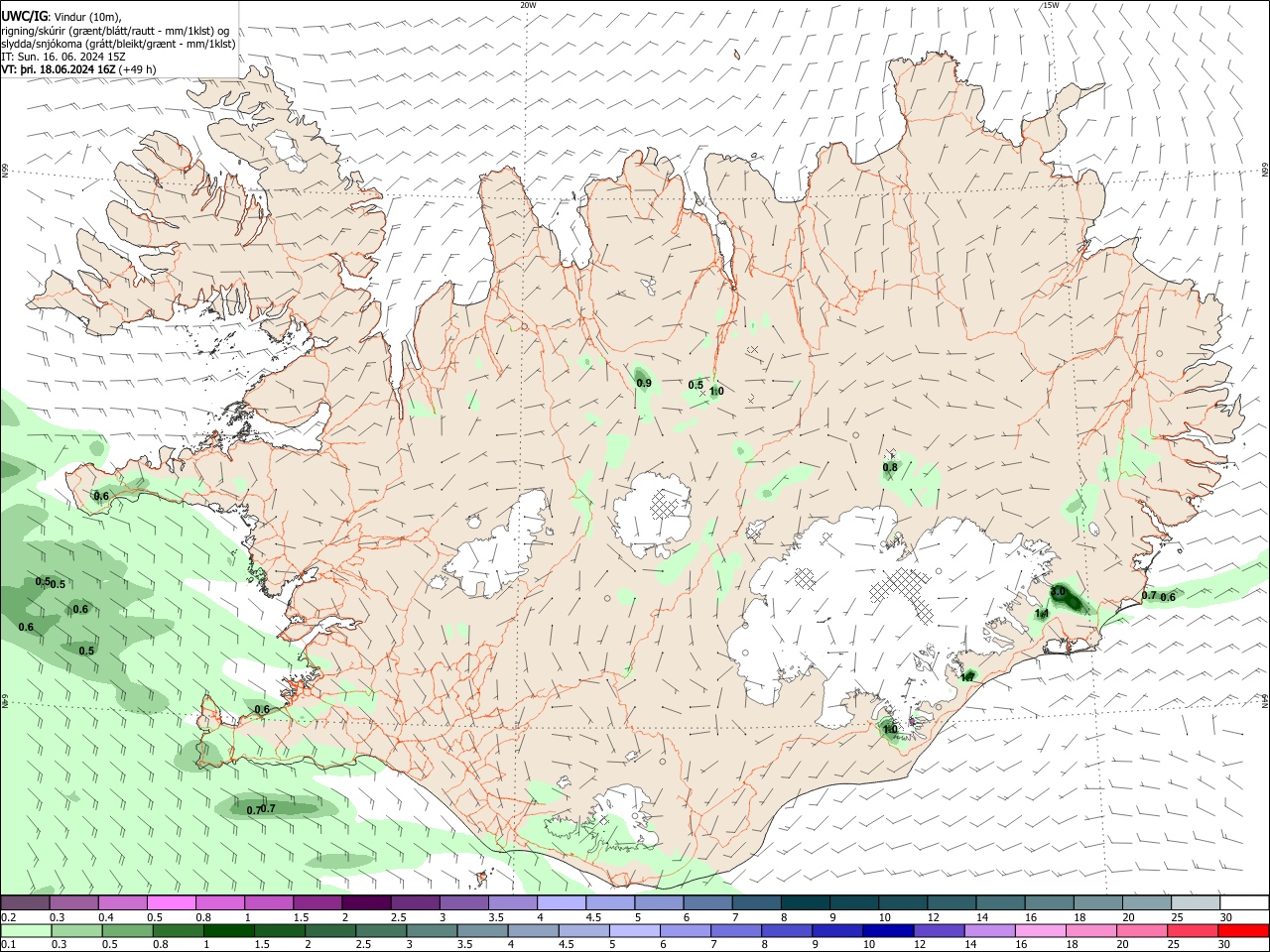Click the 15W longitude label
The image size is (1270, 952).
1051,5
